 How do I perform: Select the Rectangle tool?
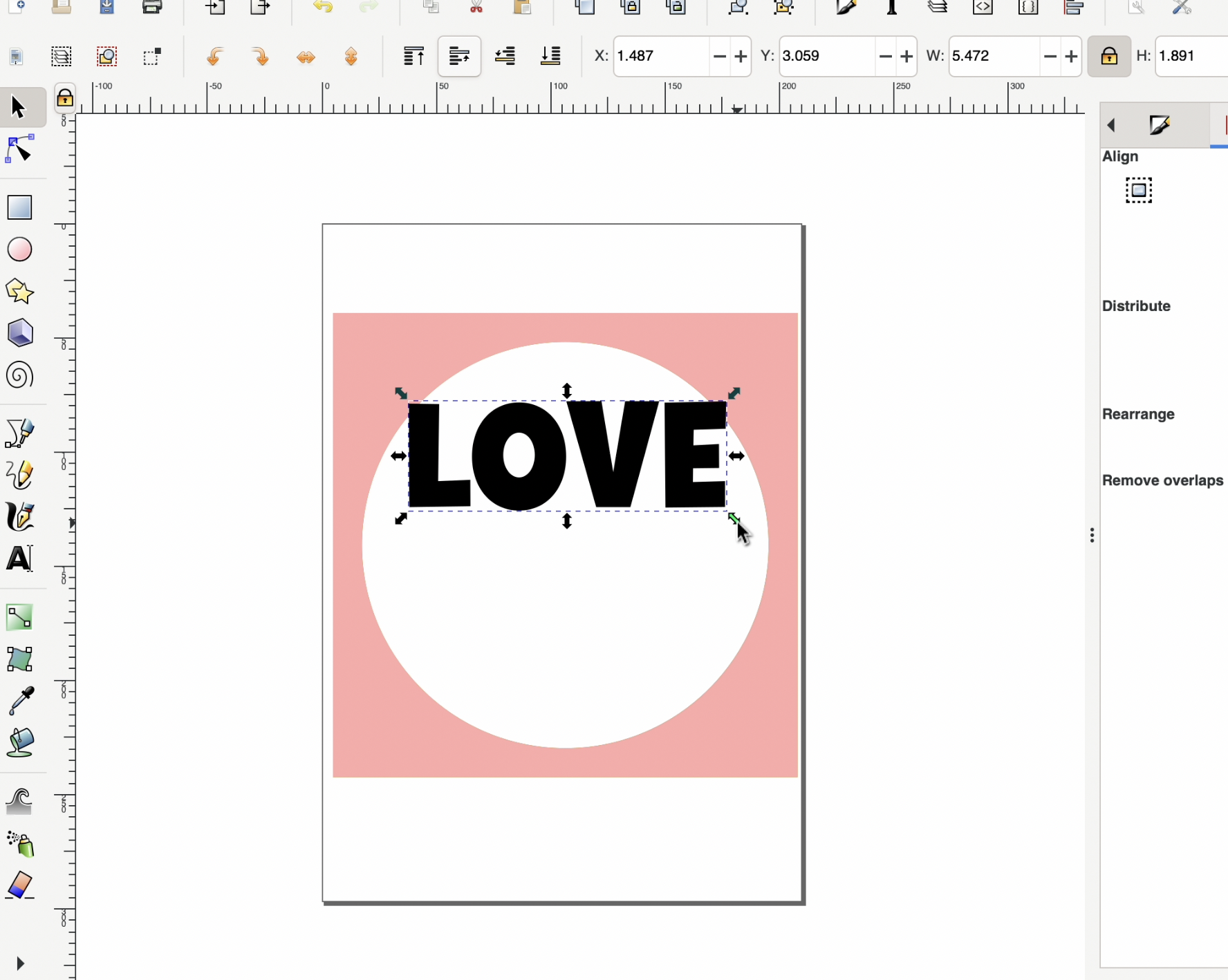19,207
